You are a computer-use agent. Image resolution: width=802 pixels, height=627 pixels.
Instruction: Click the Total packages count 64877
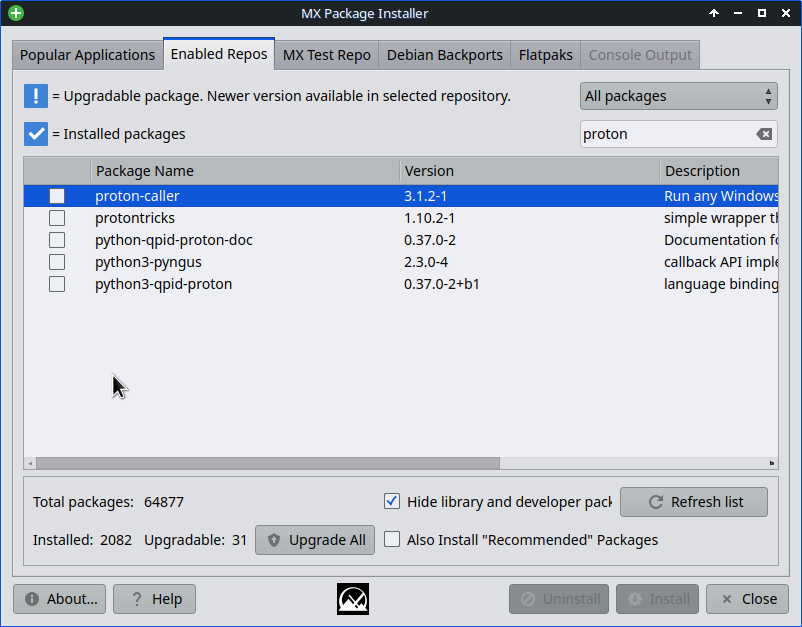(164, 502)
